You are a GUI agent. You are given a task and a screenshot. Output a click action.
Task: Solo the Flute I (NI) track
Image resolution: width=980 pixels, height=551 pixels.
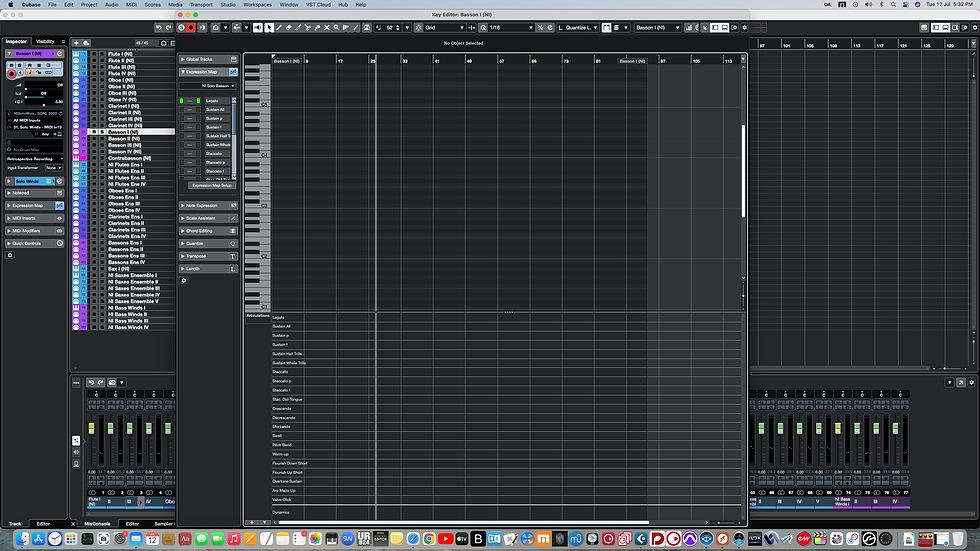pyautogui.click(x=102, y=54)
